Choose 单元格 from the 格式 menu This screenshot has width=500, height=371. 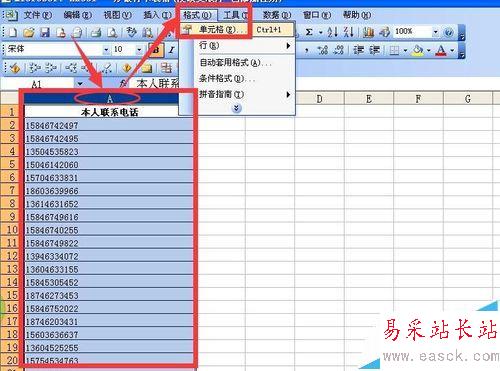pyautogui.click(x=236, y=30)
